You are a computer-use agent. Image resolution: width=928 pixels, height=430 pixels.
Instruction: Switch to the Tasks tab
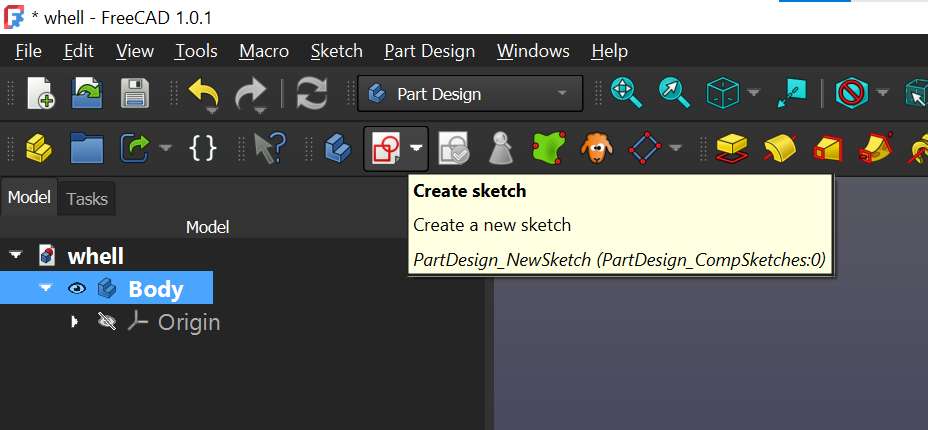click(x=87, y=199)
